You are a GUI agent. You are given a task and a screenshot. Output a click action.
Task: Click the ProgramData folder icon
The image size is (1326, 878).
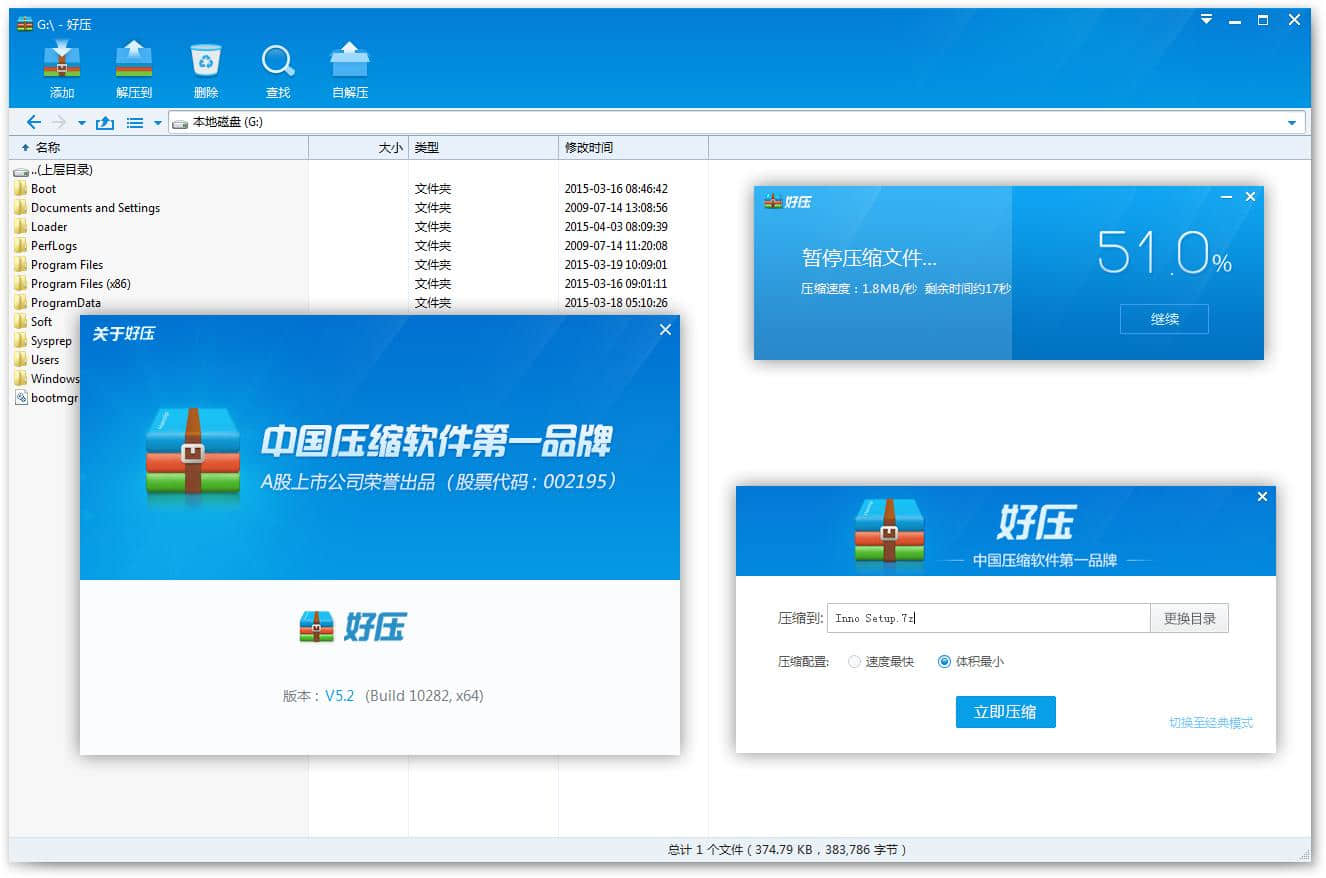point(20,302)
